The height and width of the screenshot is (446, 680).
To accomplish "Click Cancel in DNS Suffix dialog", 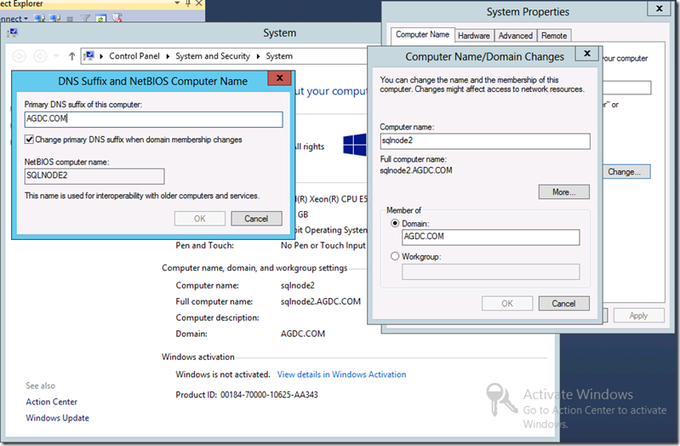I will (x=256, y=219).
